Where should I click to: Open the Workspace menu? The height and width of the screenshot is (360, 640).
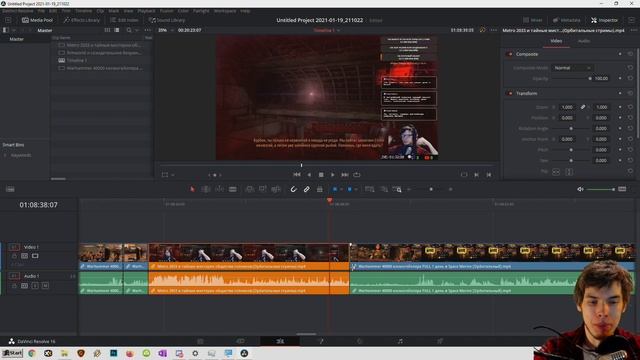click(225, 11)
